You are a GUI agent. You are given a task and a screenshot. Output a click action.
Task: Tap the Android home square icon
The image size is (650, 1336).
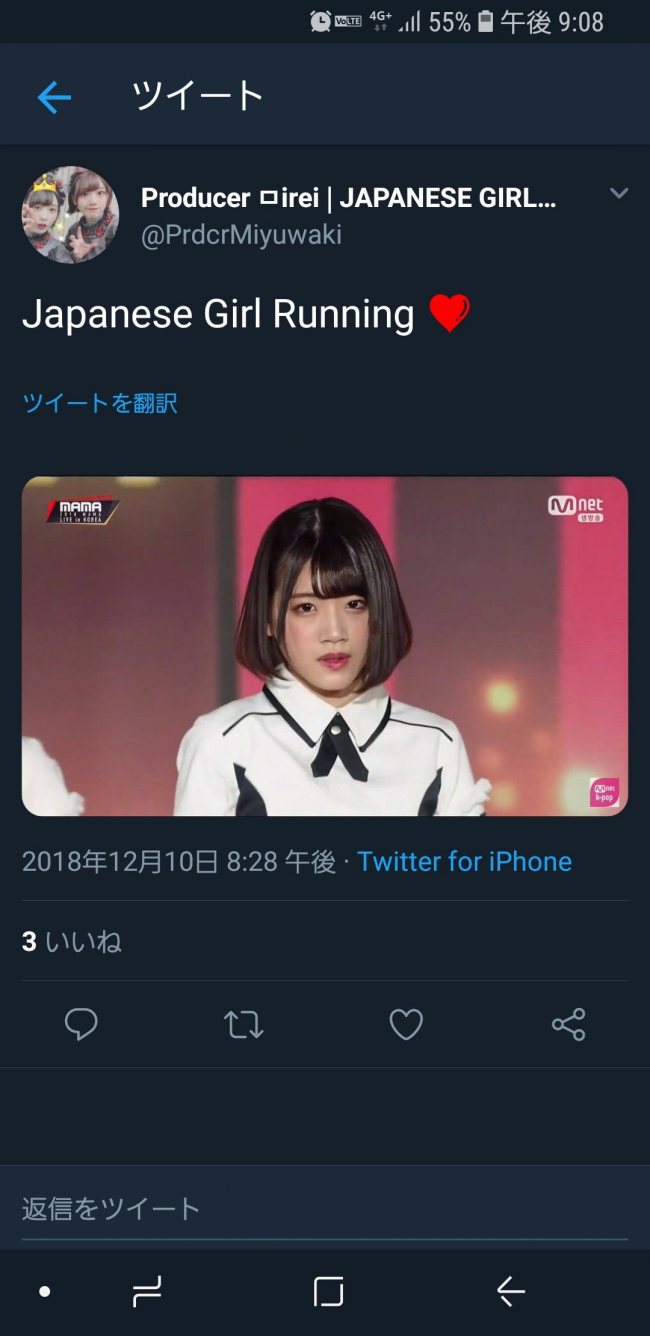(328, 1292)
